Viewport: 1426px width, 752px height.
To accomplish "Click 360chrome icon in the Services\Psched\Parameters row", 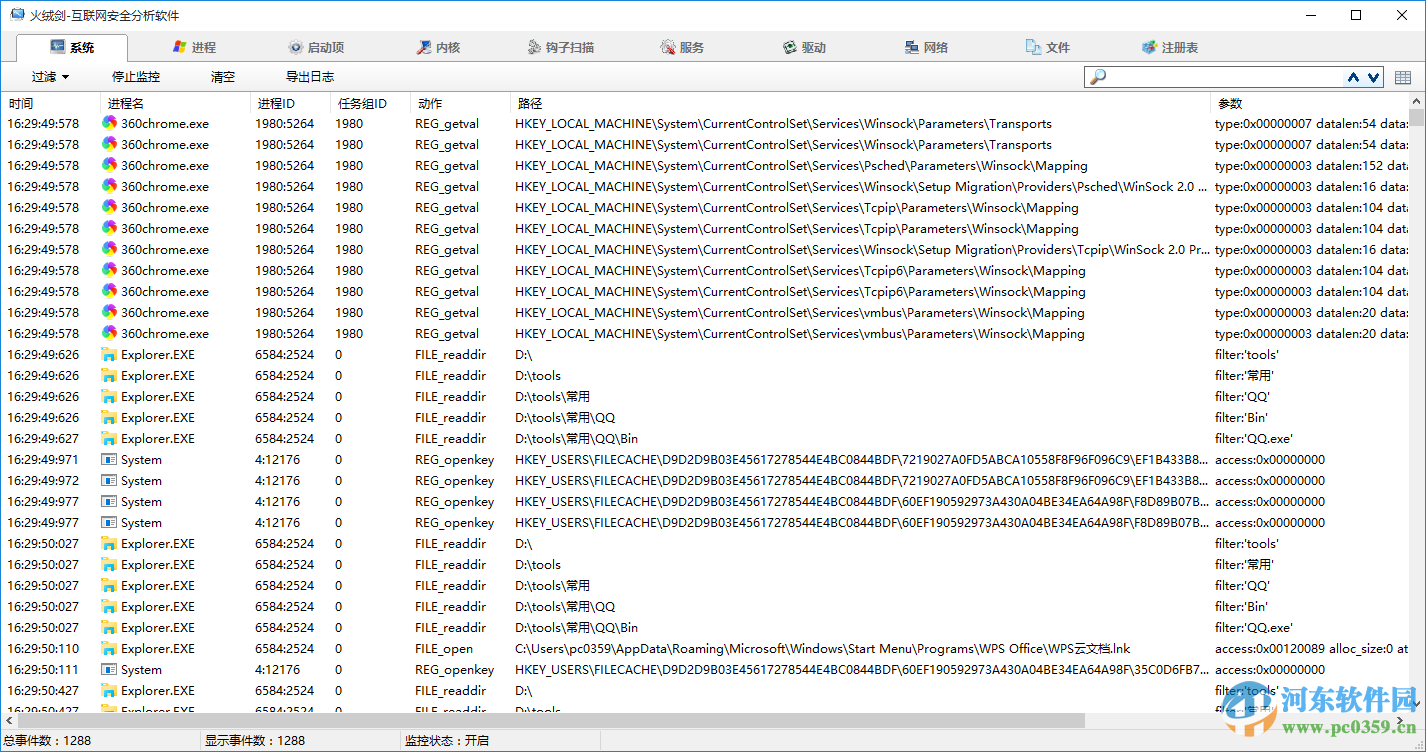I will point(109,165).
